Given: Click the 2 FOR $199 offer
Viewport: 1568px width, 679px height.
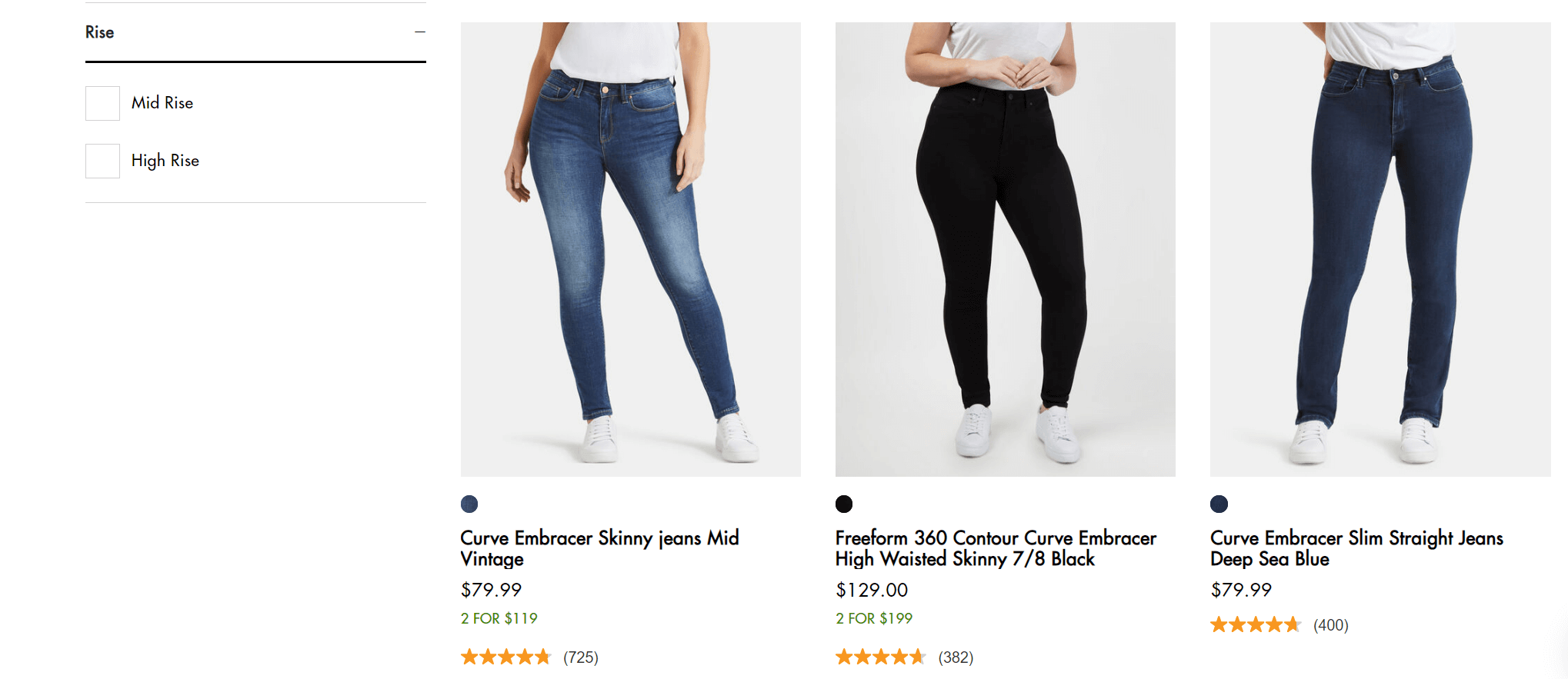Looking at the screenshot, I should click(x=874, y=618).
